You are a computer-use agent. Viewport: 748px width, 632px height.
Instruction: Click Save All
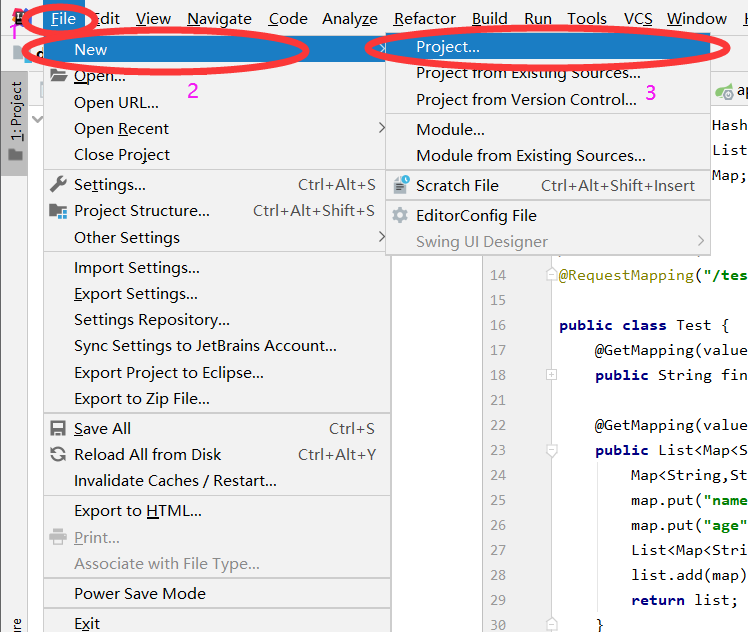[x=217, y=429]
